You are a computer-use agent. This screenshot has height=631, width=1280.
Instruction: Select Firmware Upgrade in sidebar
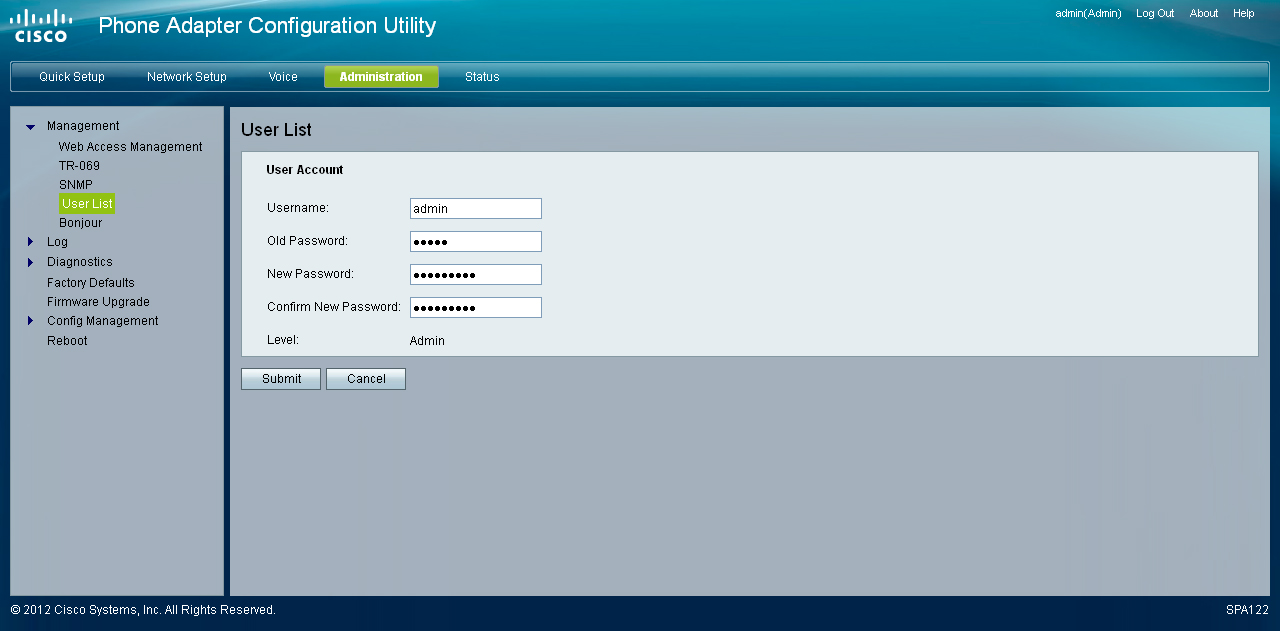click(x=98, y=302)
